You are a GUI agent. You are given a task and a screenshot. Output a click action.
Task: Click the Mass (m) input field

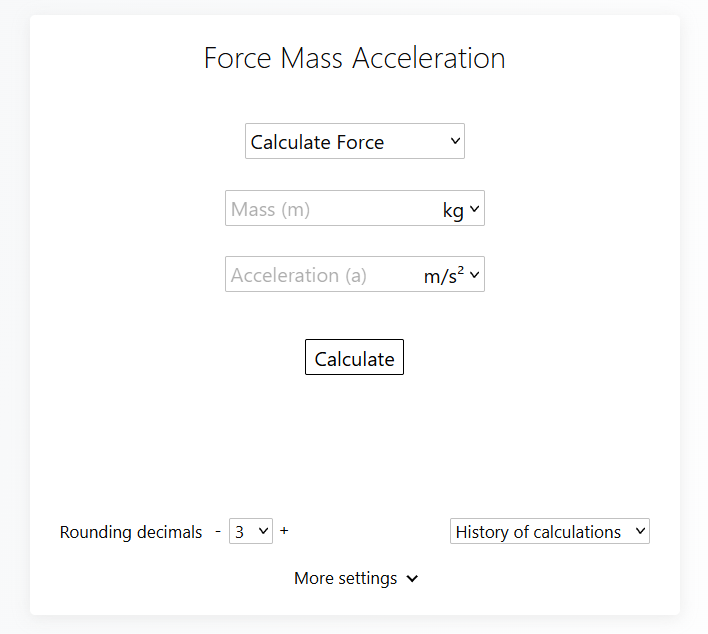[x=330, y=209]
